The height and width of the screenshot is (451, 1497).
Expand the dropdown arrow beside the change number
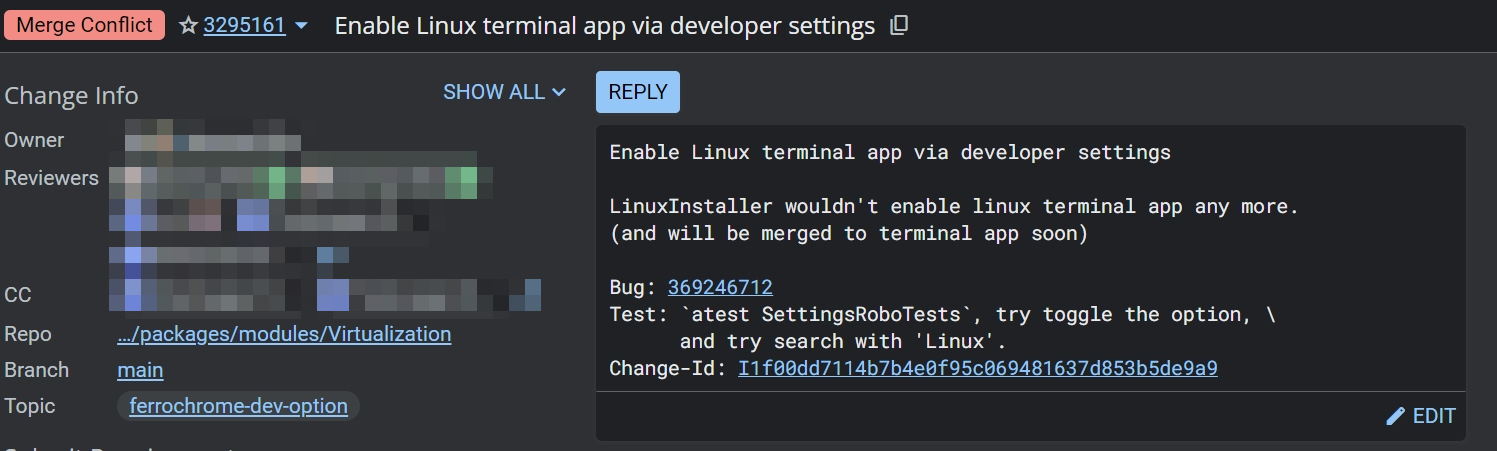302,26
